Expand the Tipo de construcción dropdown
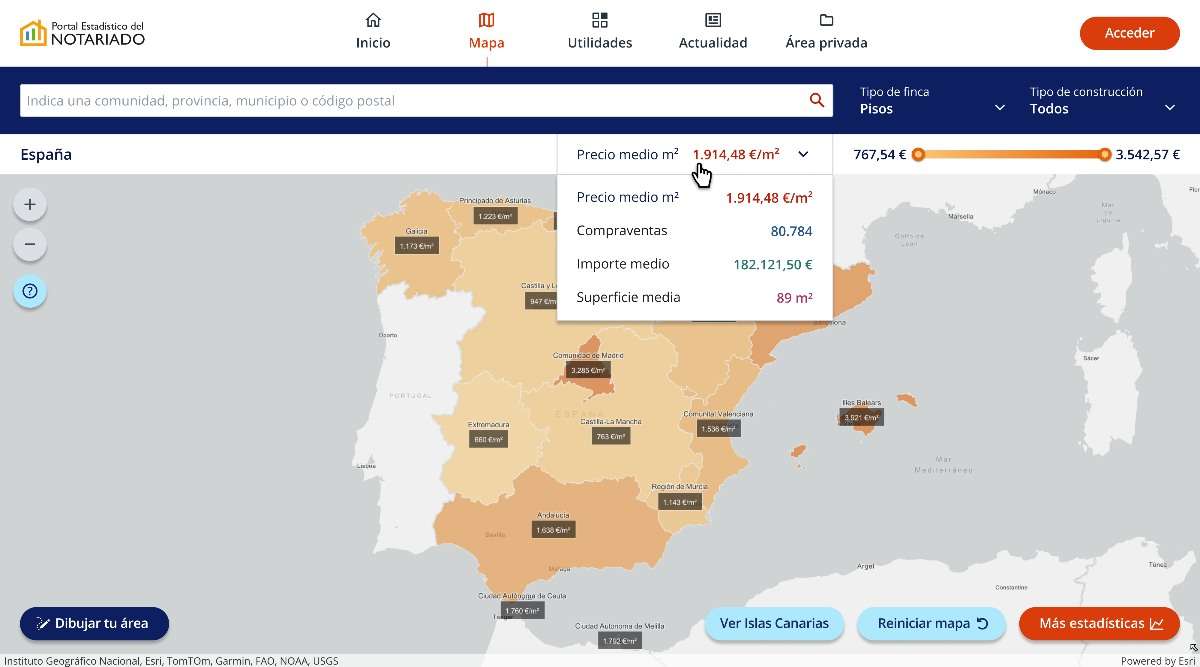Viewport: 1200px width, 667px height. [1104, 101]
